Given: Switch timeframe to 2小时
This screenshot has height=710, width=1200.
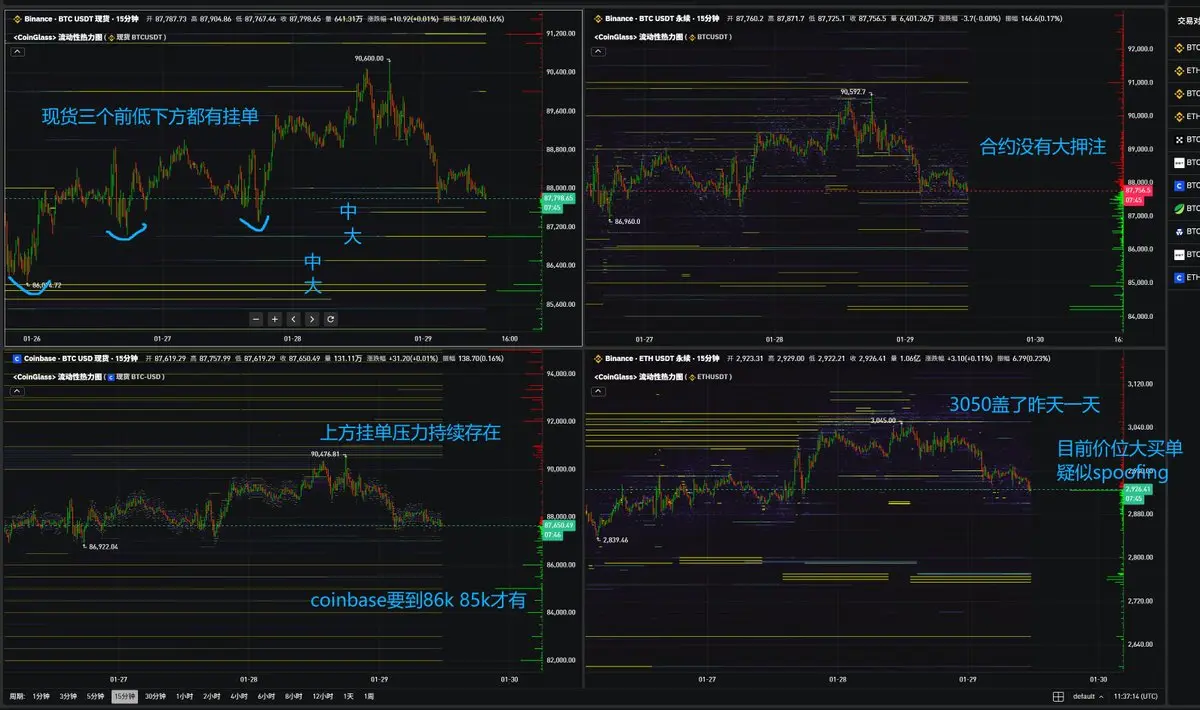Looking at the screenshot, I should coord(211,696).
